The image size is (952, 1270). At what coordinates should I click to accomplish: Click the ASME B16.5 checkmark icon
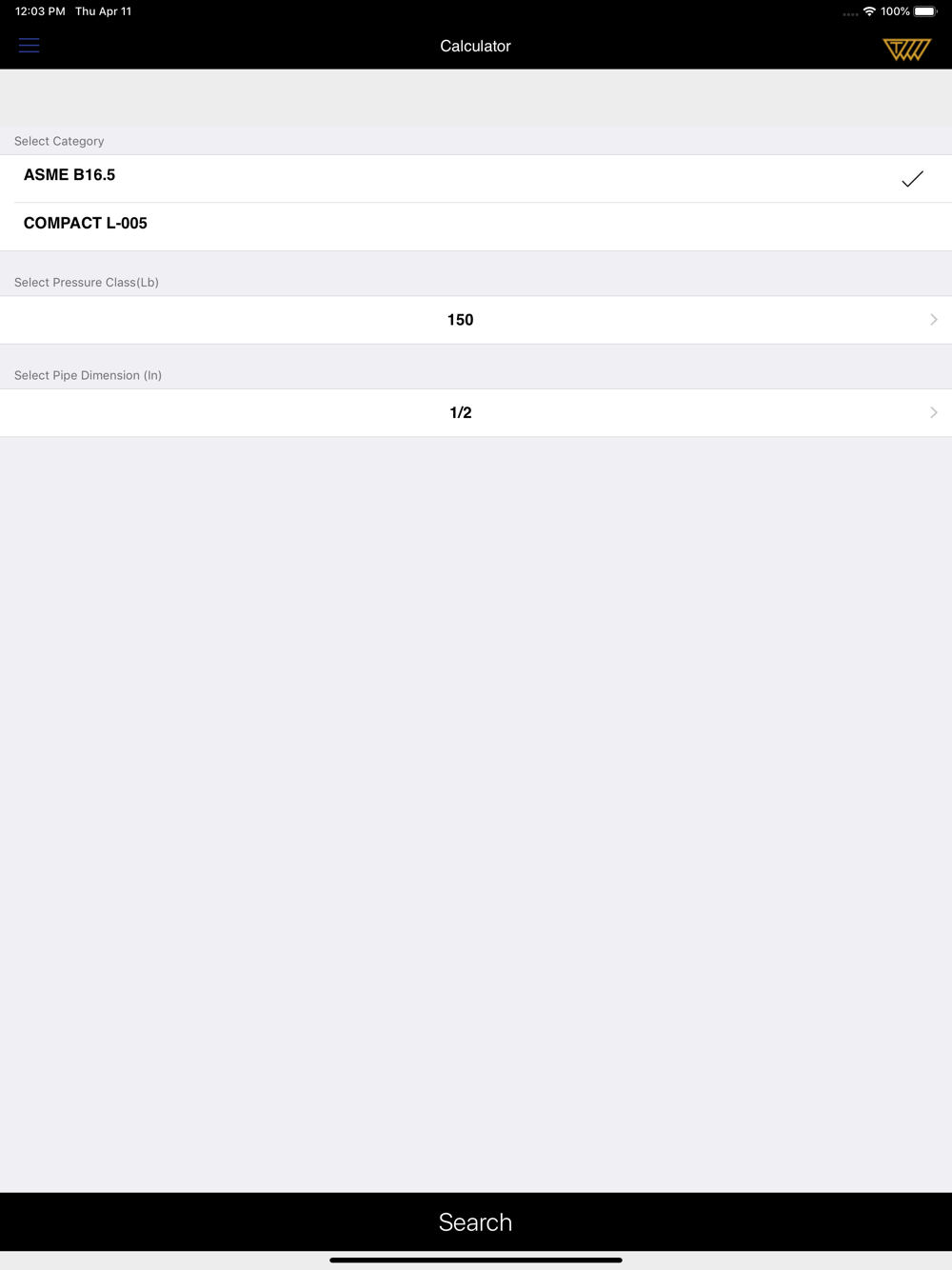(x=912, y=179)
